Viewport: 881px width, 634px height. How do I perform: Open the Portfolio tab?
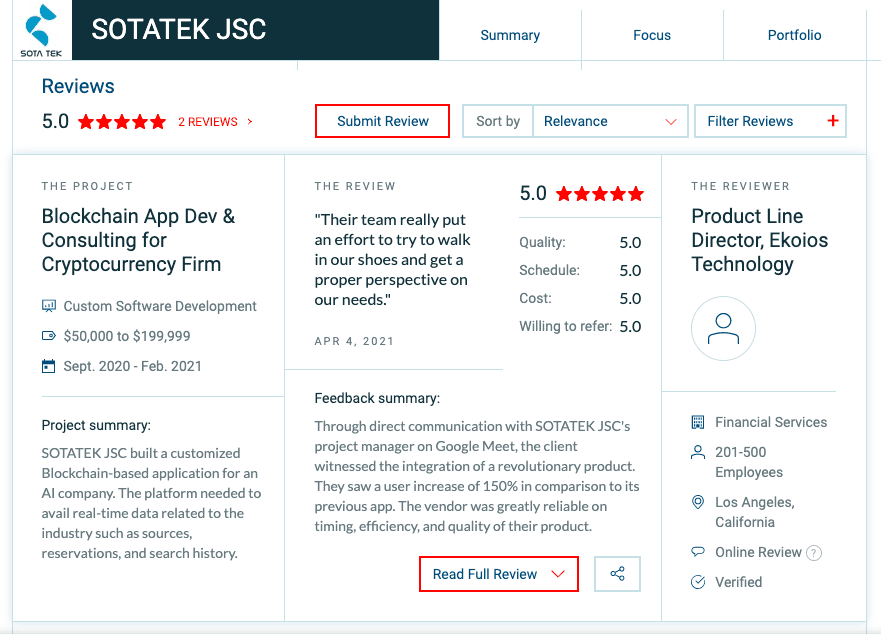click(794, 34)
